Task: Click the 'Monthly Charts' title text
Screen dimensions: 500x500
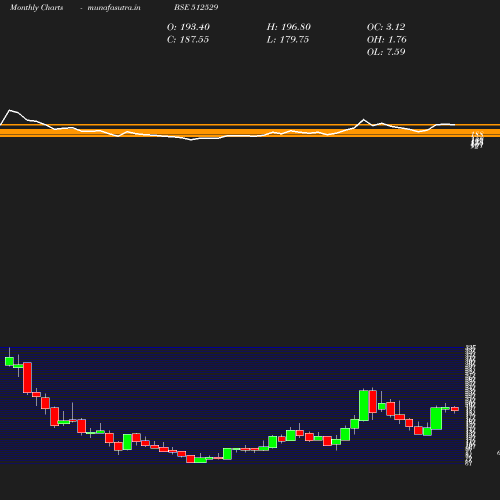Action: [36, 8]
